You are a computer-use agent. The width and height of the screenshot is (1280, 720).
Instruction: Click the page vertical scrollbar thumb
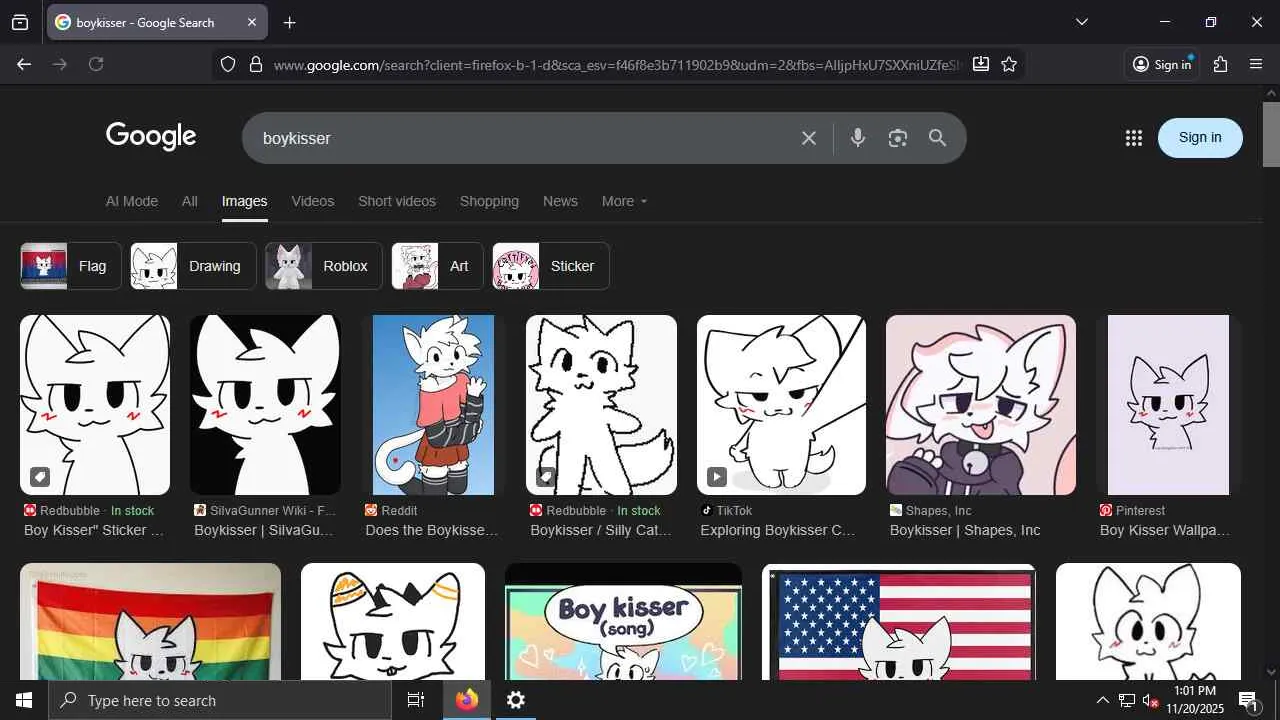pyautogui.click(x=1271, y=134)
